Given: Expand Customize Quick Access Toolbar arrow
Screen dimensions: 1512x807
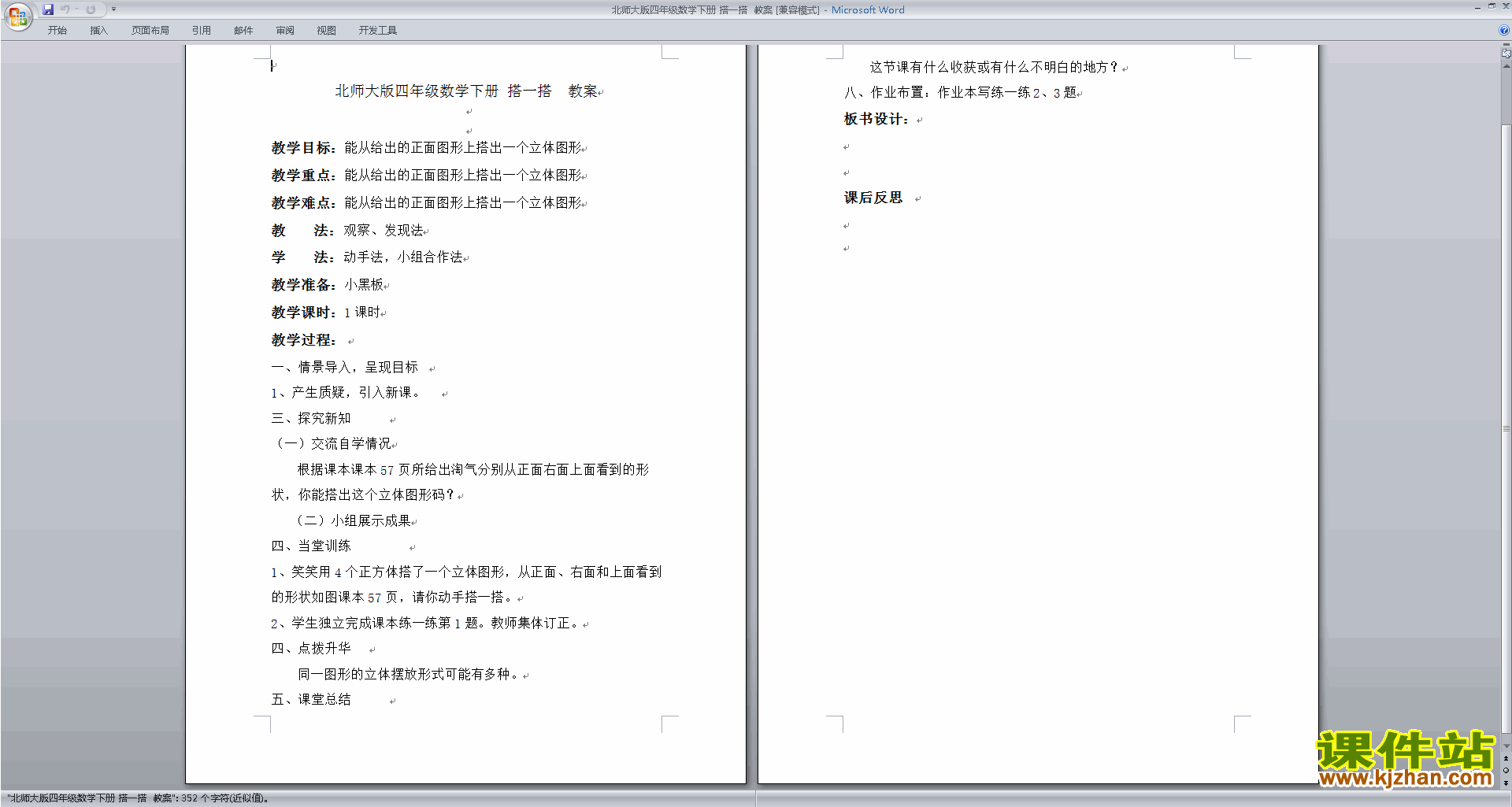Looking at the screenshot, I should coord(113,9).
